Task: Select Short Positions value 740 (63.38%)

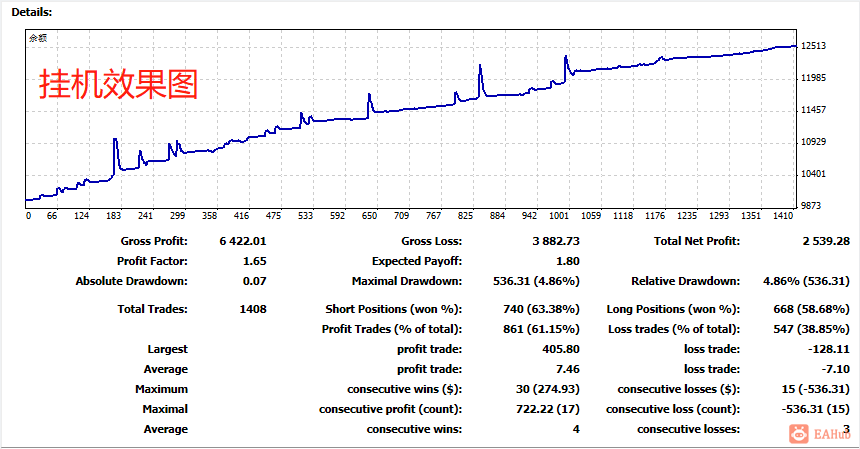Action: coord(541,309)
